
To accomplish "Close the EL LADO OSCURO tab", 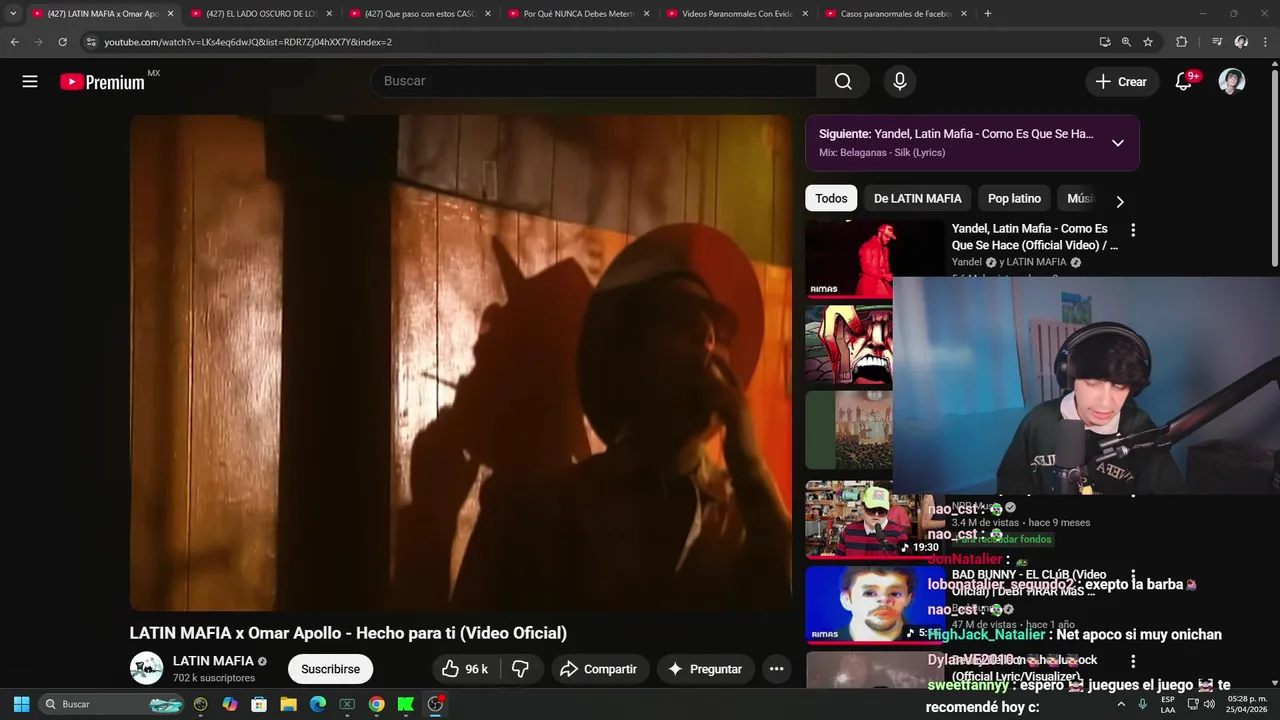I will [x=329, y=14].
